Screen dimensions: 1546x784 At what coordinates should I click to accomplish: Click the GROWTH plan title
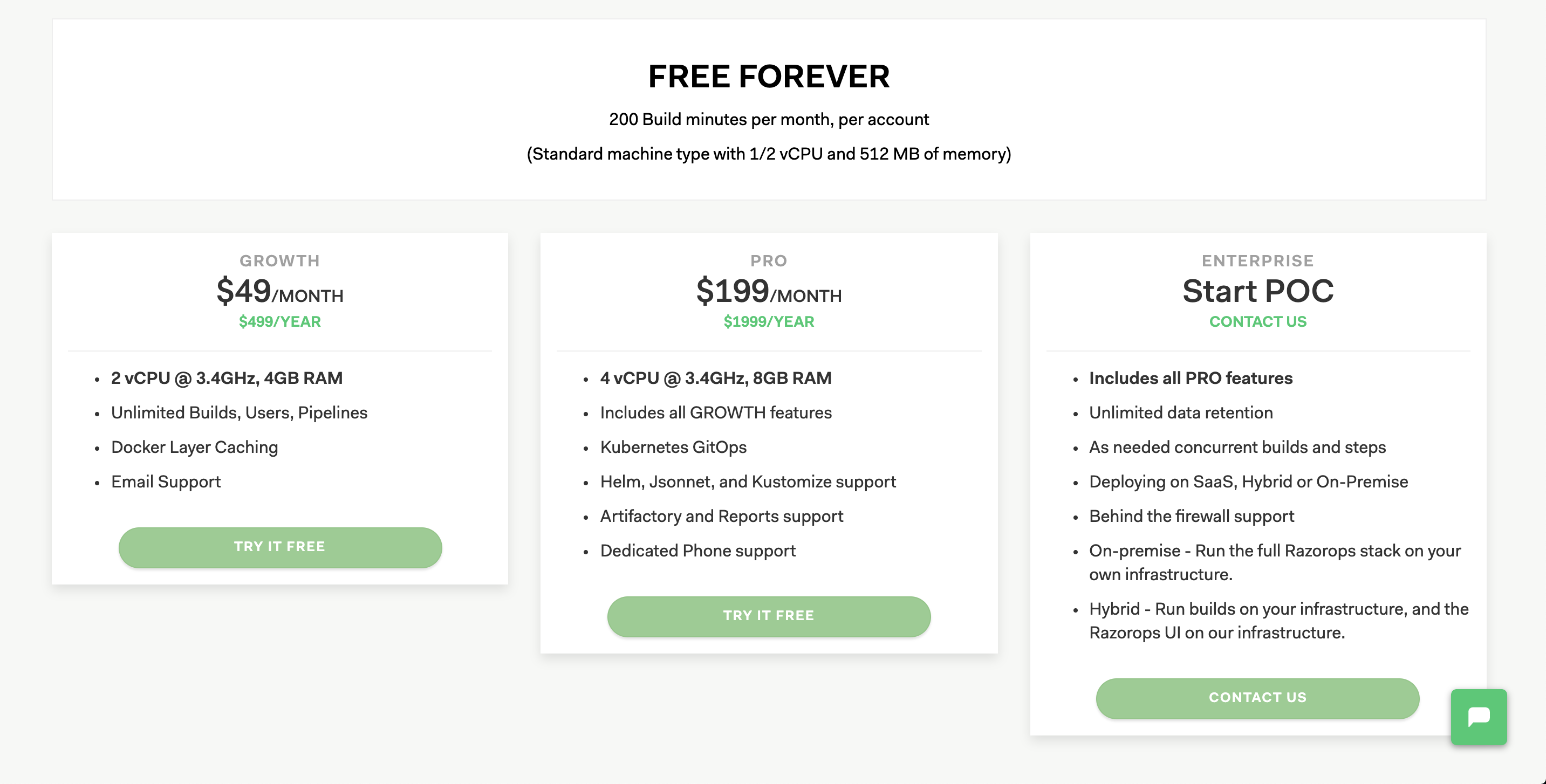(x=279, y=261)
